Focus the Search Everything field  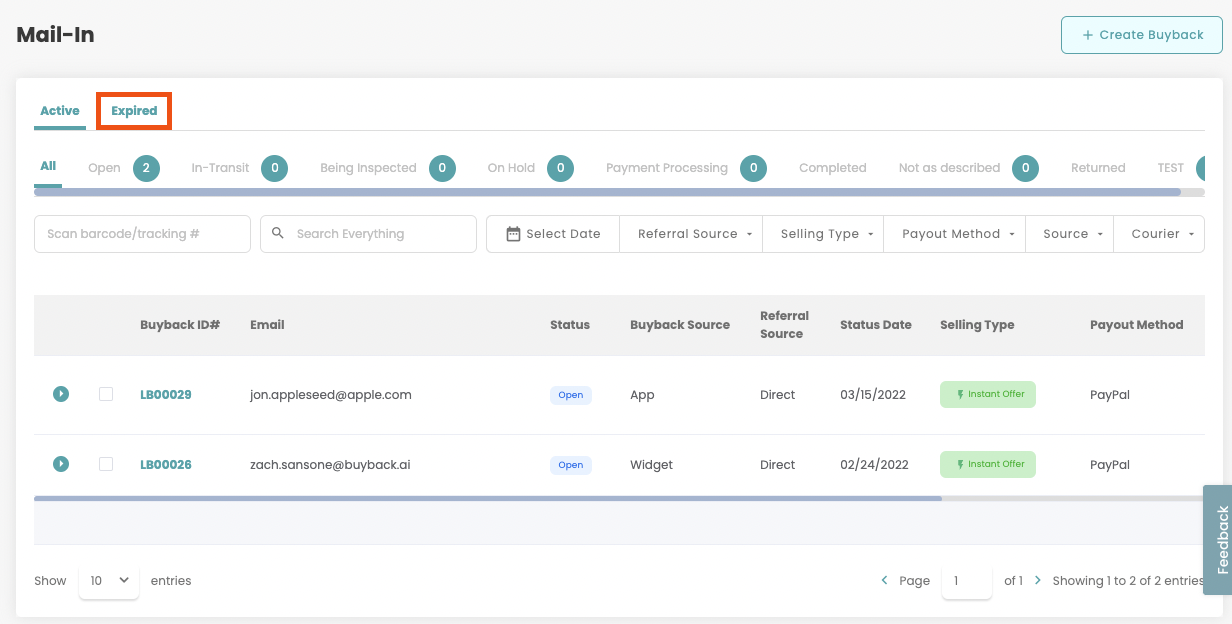point(368,234)
